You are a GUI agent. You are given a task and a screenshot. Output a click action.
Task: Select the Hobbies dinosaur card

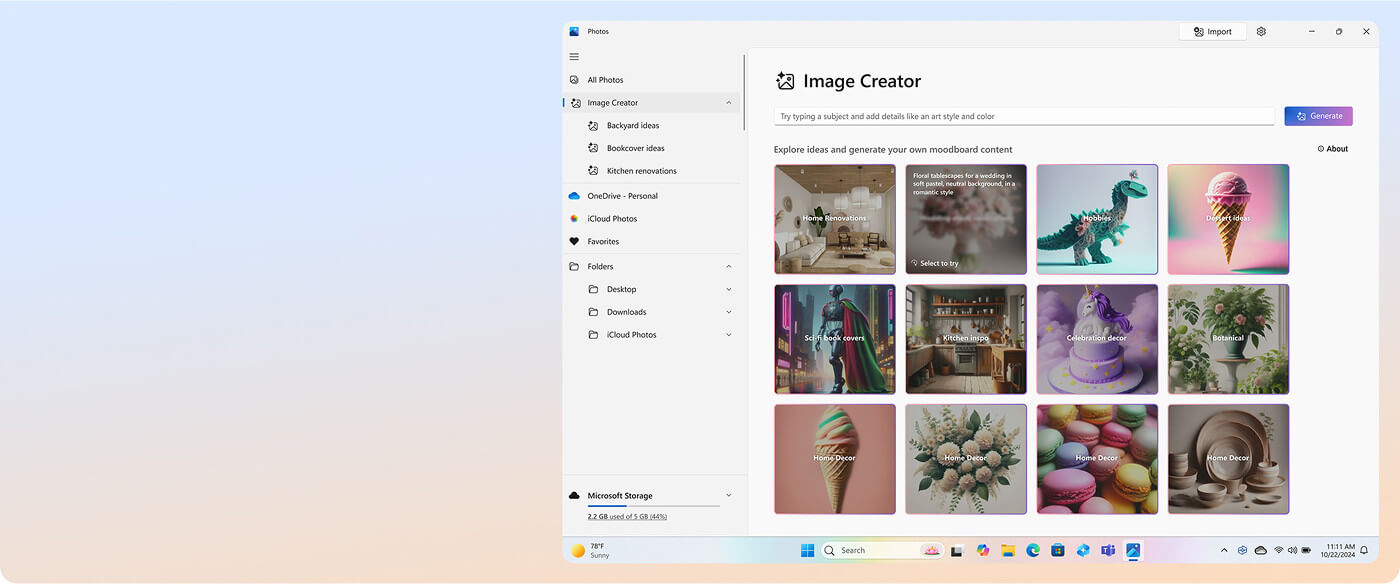coord(1097,219)
